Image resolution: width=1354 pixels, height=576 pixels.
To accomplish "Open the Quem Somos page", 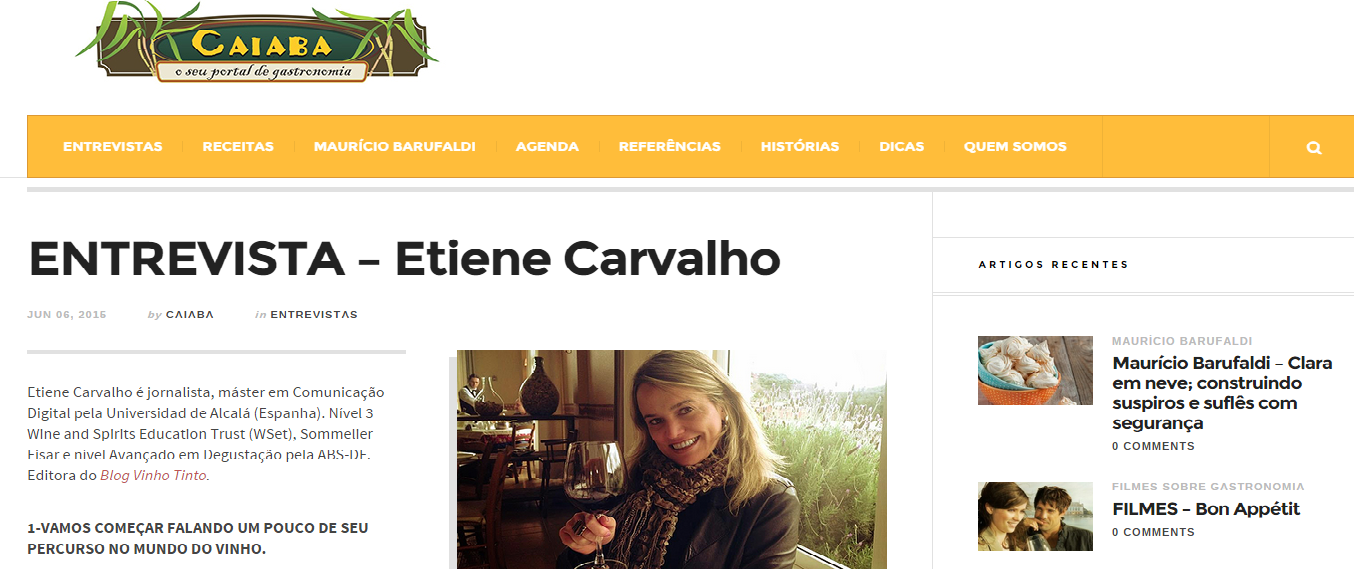I will 1015,146.
